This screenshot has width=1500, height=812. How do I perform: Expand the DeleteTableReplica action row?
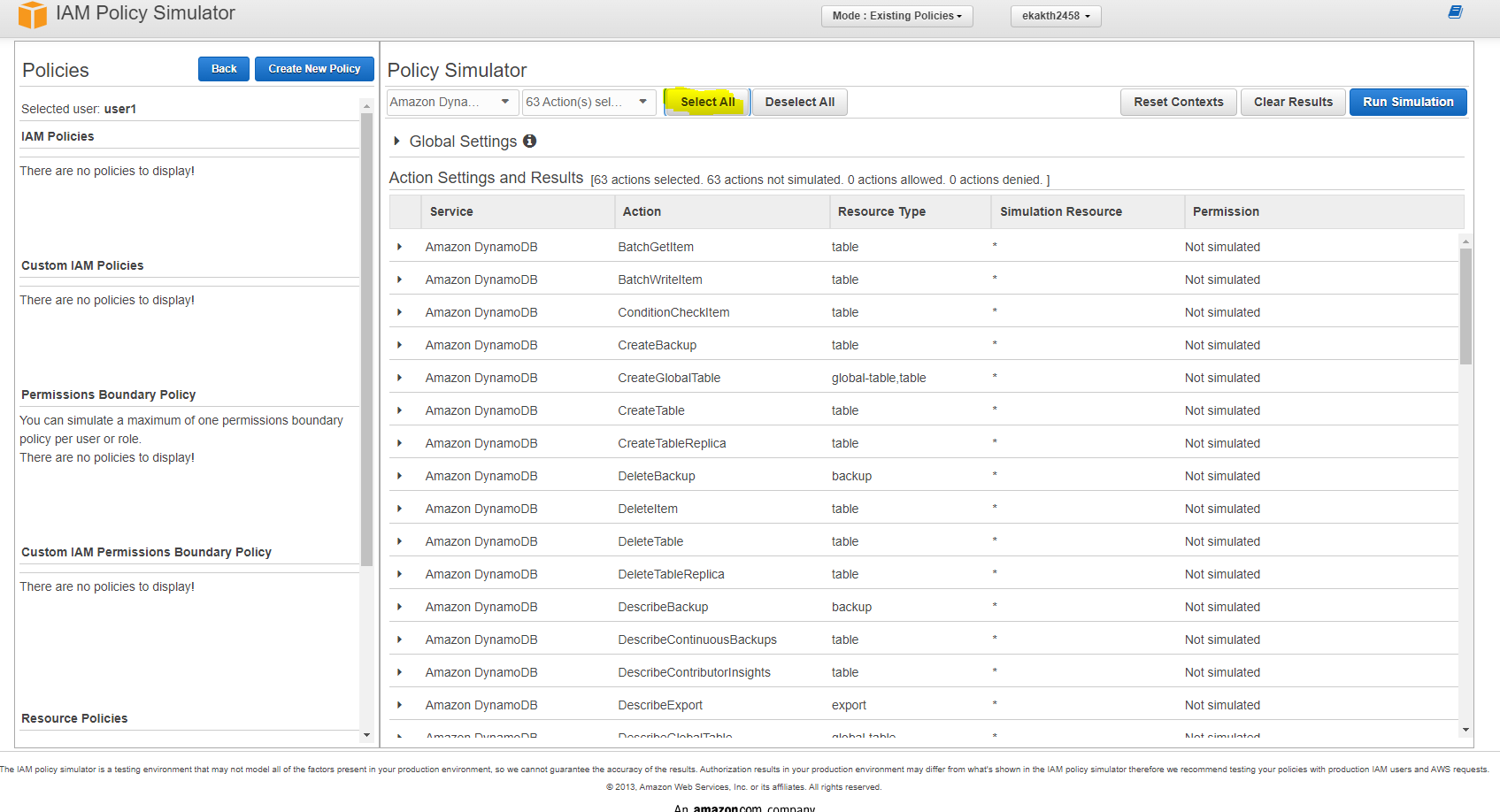tap(400, 574)
